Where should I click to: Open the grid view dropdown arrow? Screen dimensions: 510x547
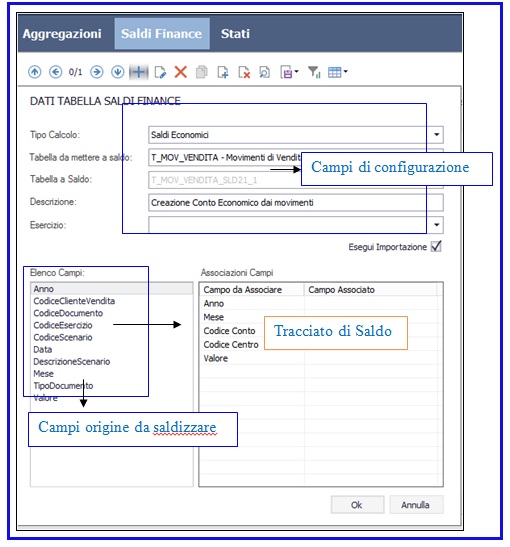pos(345,72)
